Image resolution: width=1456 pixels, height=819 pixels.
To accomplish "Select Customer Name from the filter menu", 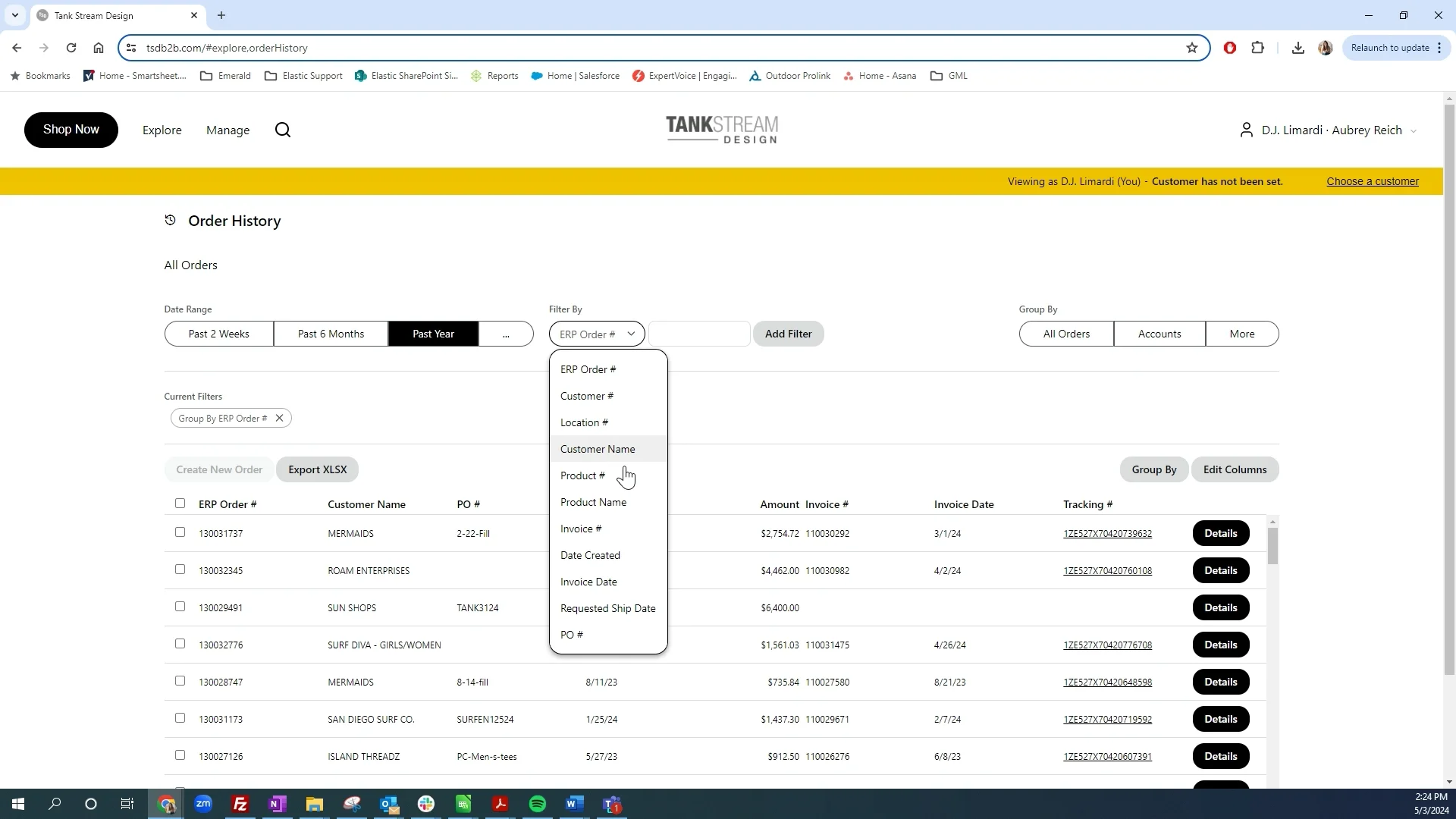I will [598, 448].
